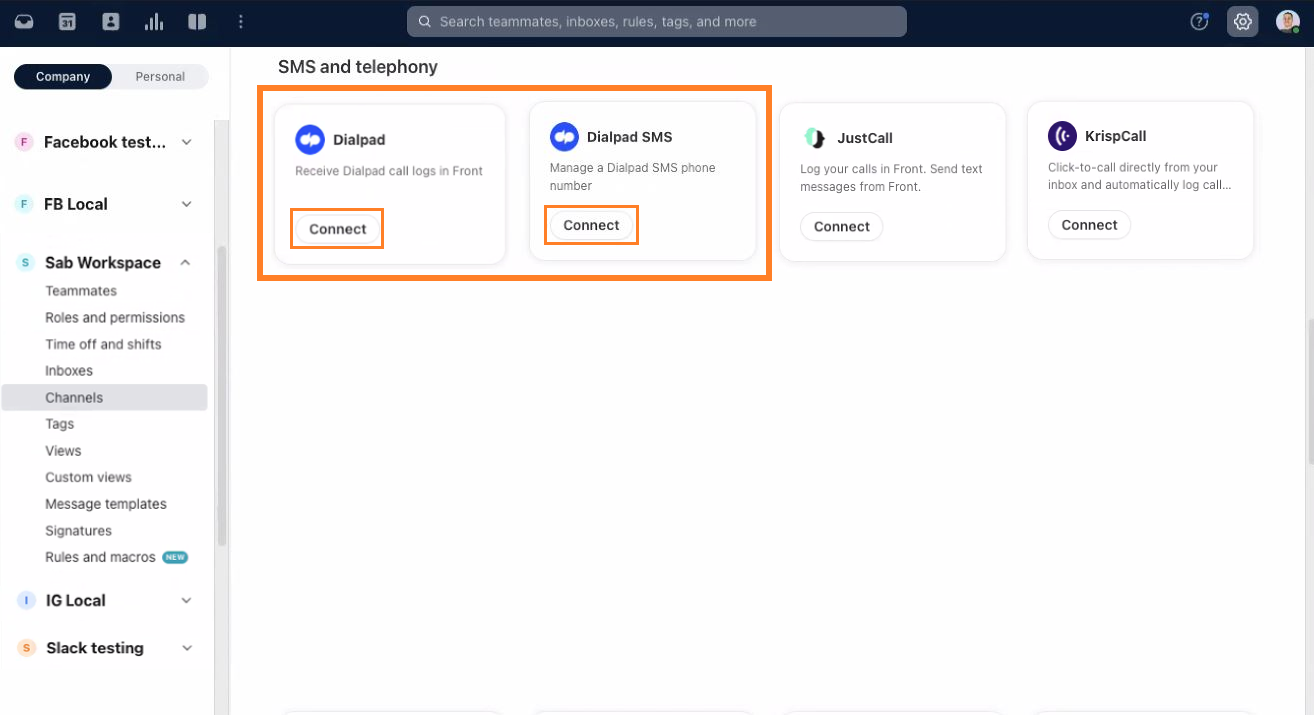Open the inbox icon in top bar
The image size is (1314, 715).
(x=23, y=21)
